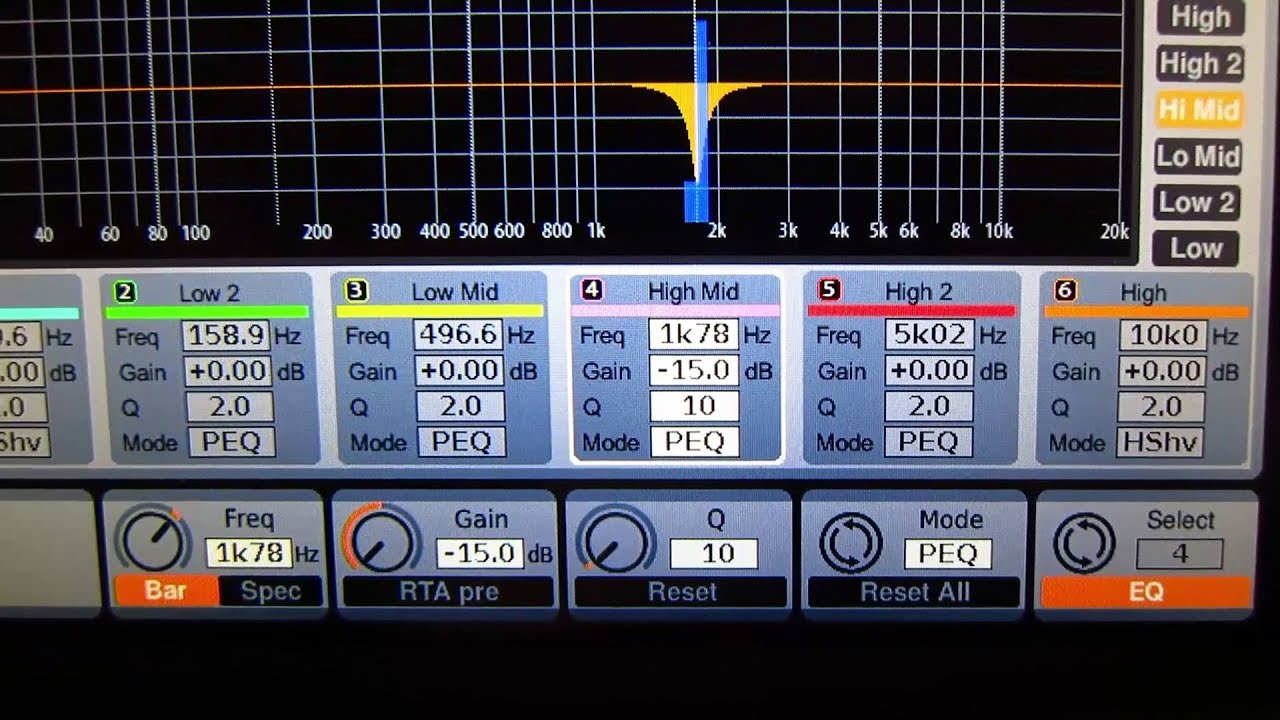This screenshot has width=1280, height=720.
Task: Select the High 2 band button
Action: click(x=1199, y=64)
